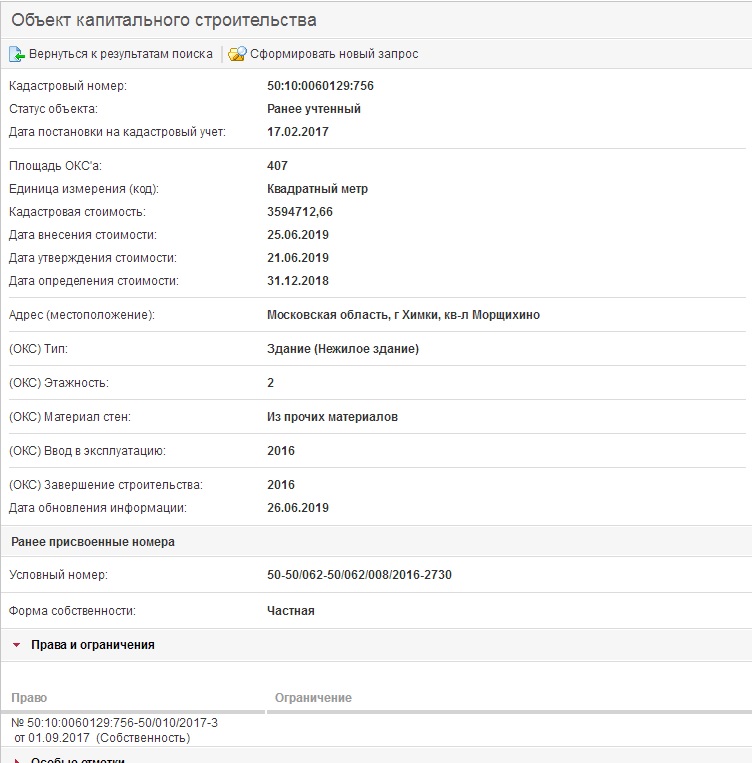Viewport: 752px width, 763px height.
Task: Click the 'Ограничение' column header
Action: pos(313,698)
